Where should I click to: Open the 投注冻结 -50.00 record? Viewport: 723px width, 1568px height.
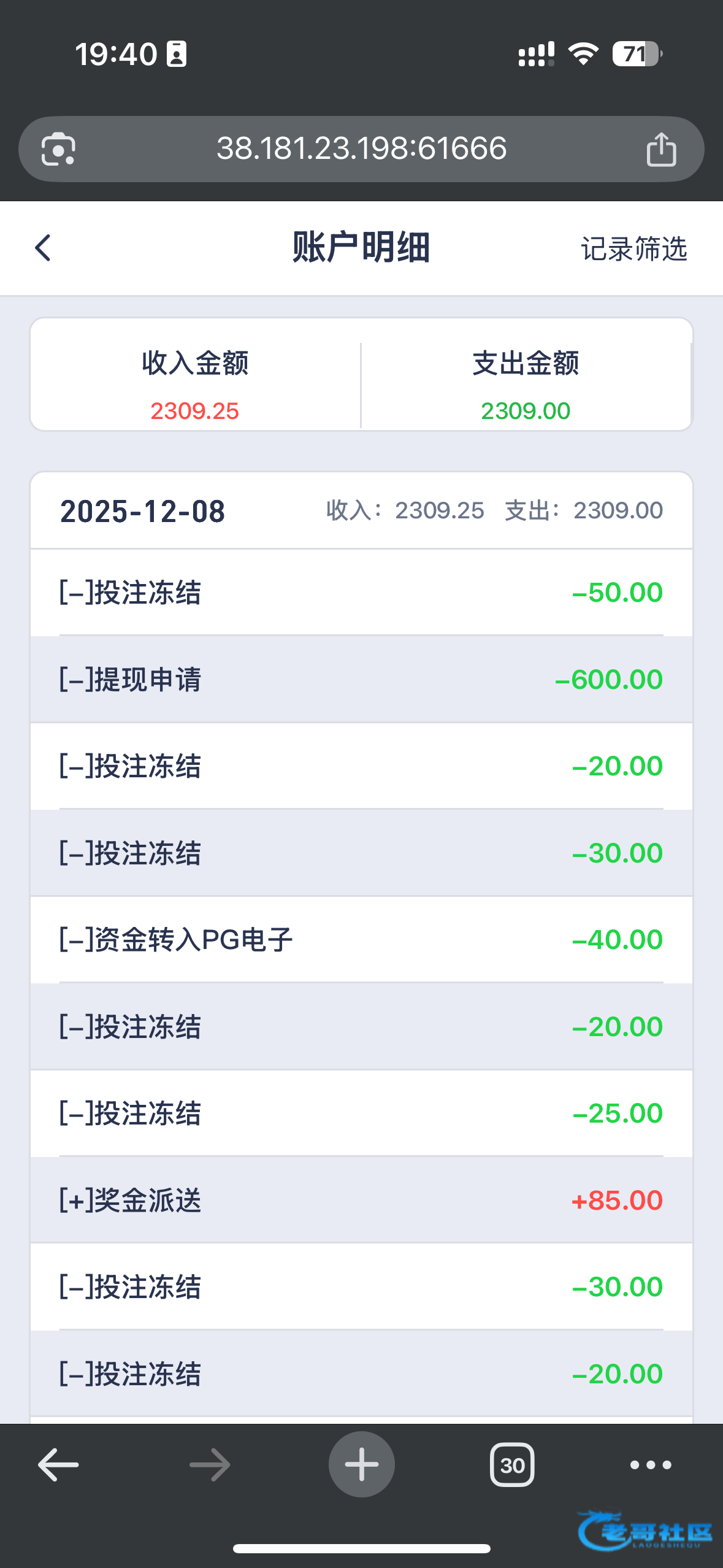tap(361, 593)
